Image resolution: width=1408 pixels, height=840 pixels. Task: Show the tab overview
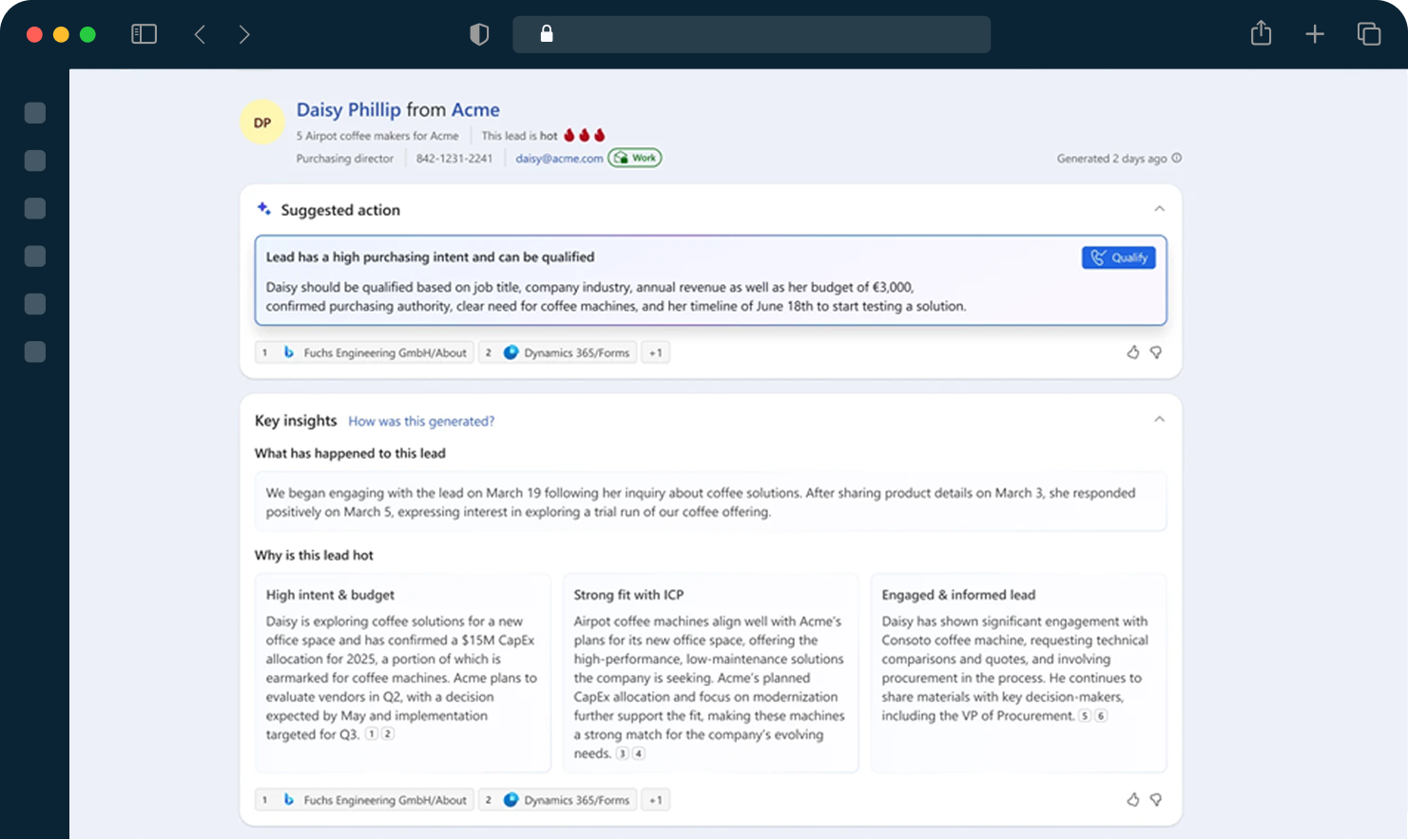1369,34
